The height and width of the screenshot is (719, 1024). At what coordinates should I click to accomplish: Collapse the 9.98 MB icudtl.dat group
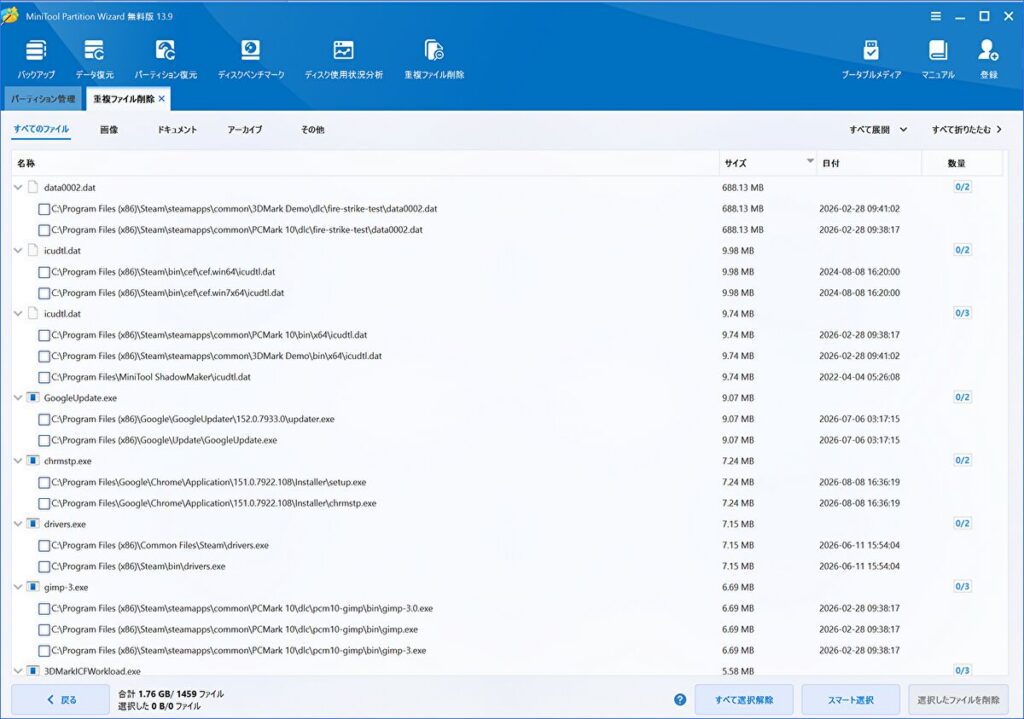18,251
